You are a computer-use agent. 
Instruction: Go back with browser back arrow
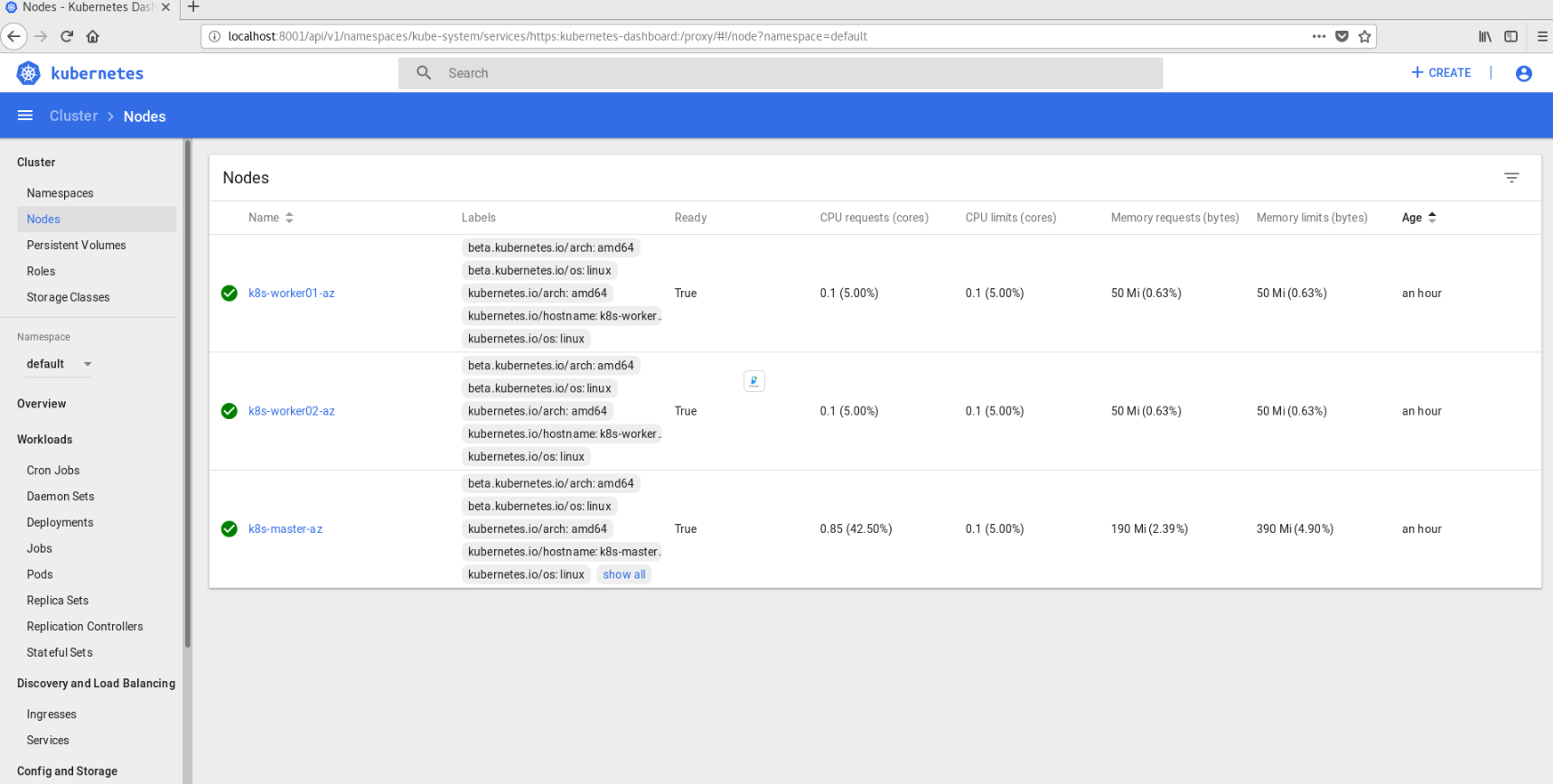[x=14, y=36]
